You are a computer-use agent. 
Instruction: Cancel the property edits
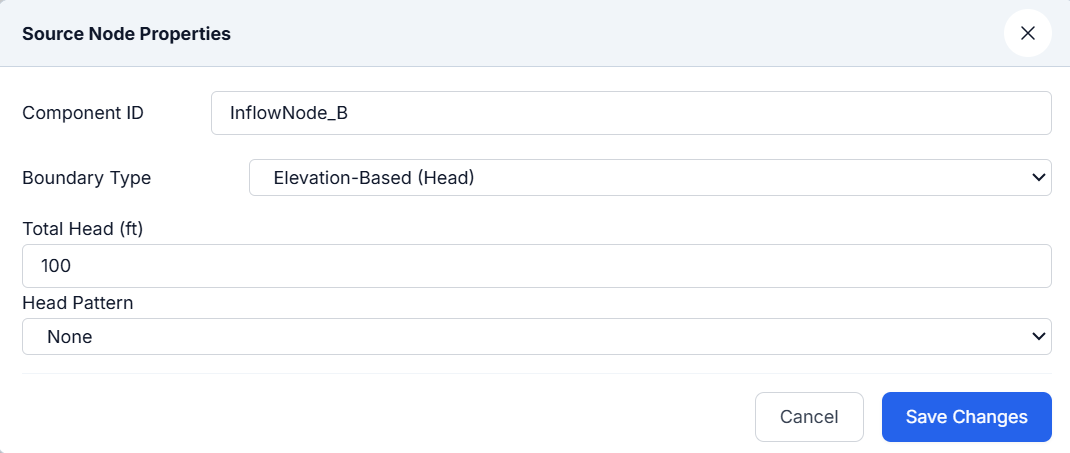809,417
